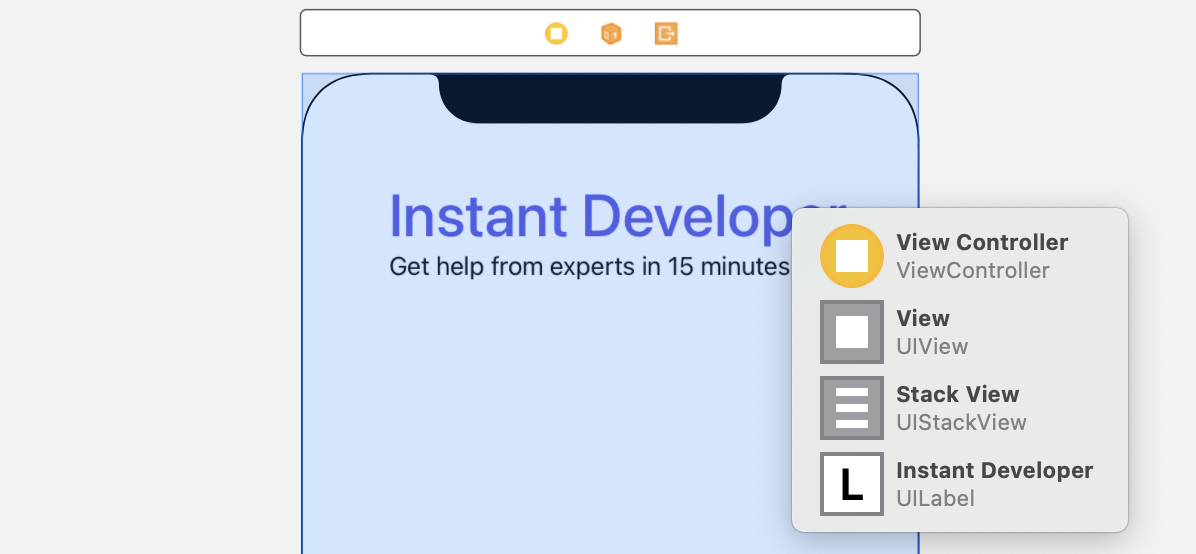This screenshot has width=1196, height=554.
Task: Click the 'UIView' class subtitle in popup
Action: click(x=932, y=347)
